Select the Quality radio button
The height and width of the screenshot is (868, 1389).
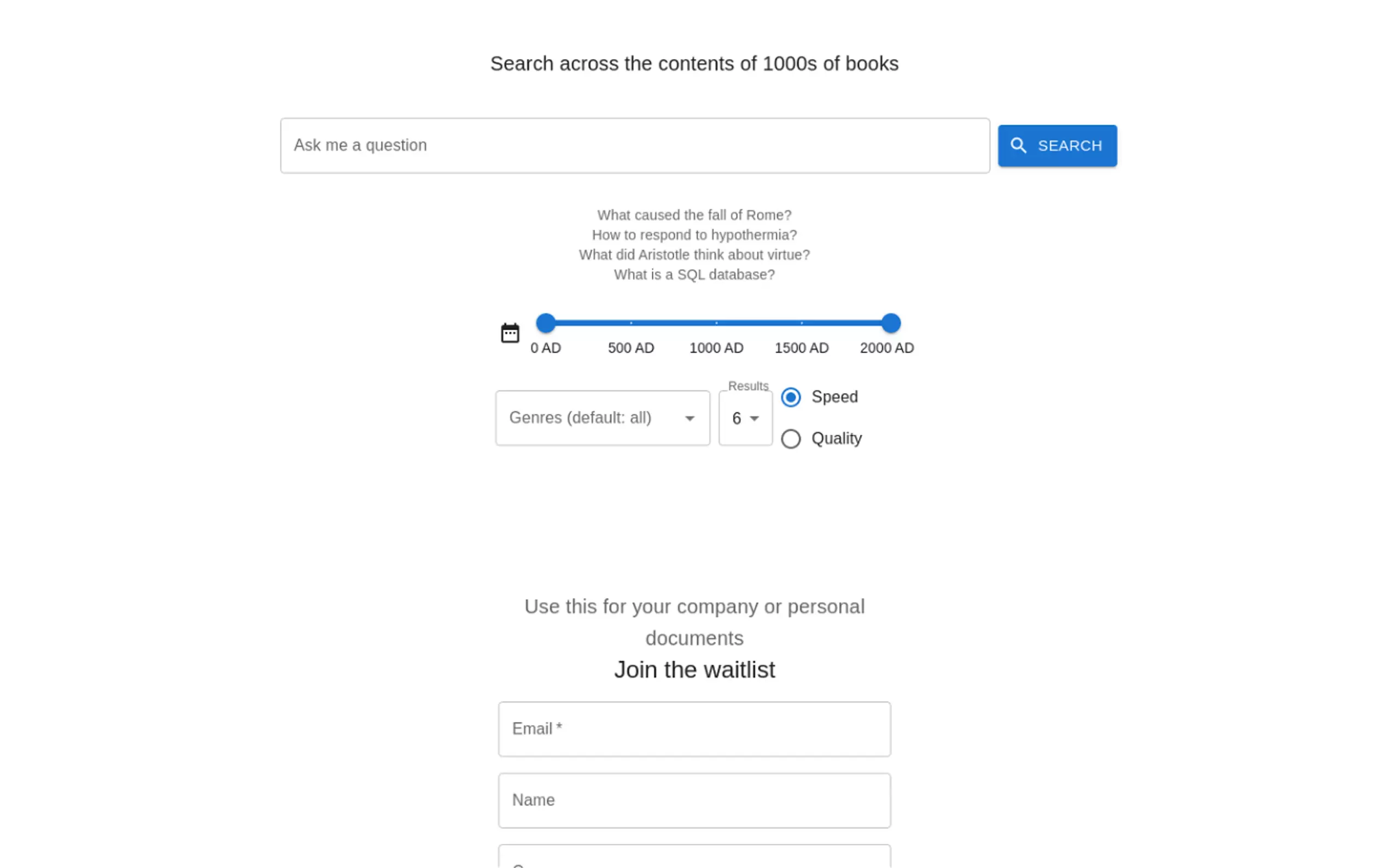791,439
